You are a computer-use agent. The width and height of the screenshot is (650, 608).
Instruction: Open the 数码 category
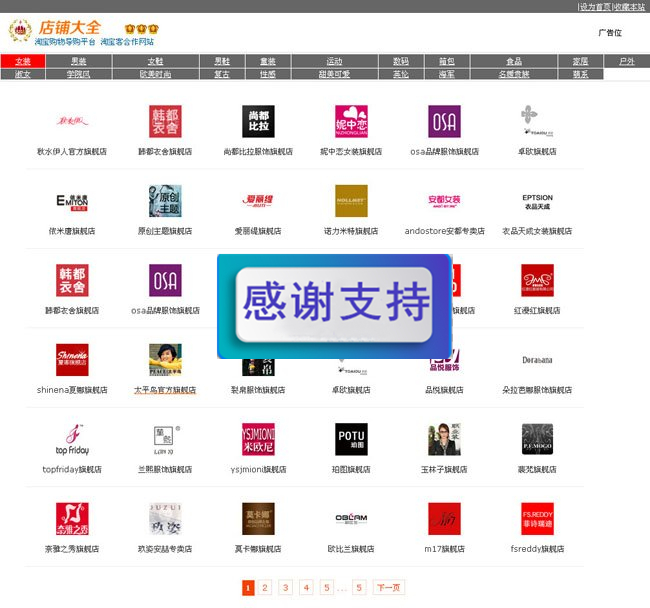tap(401, 61)
